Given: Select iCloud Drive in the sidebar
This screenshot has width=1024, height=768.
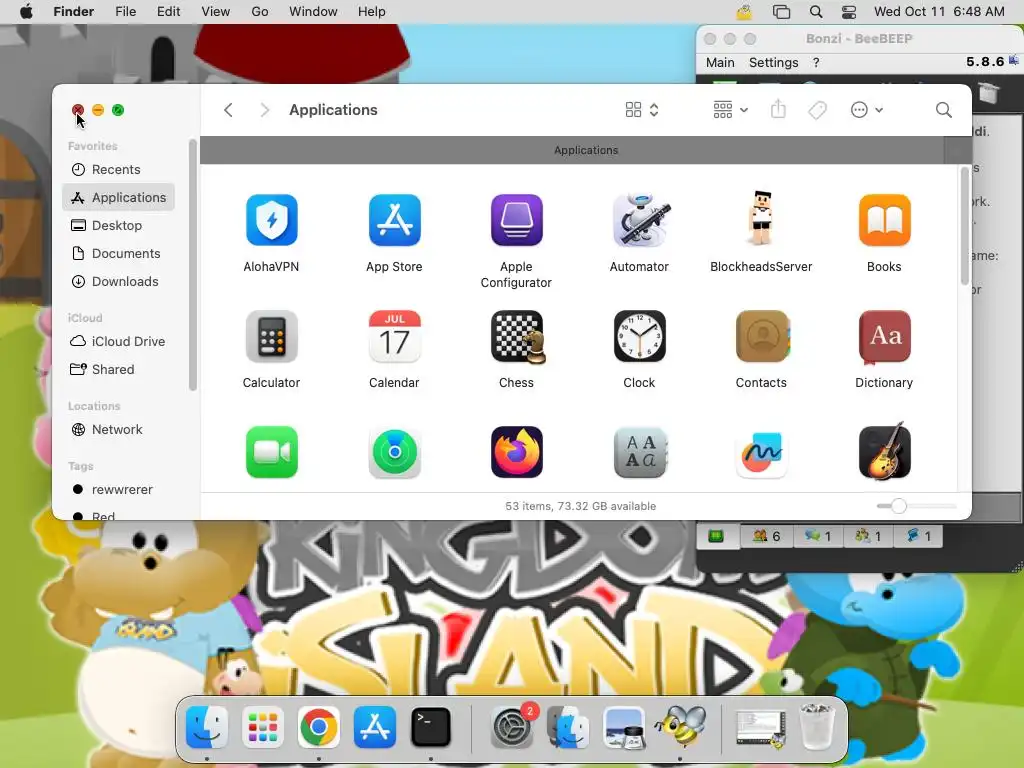Looking at the screenshot, I should [118, 342].
